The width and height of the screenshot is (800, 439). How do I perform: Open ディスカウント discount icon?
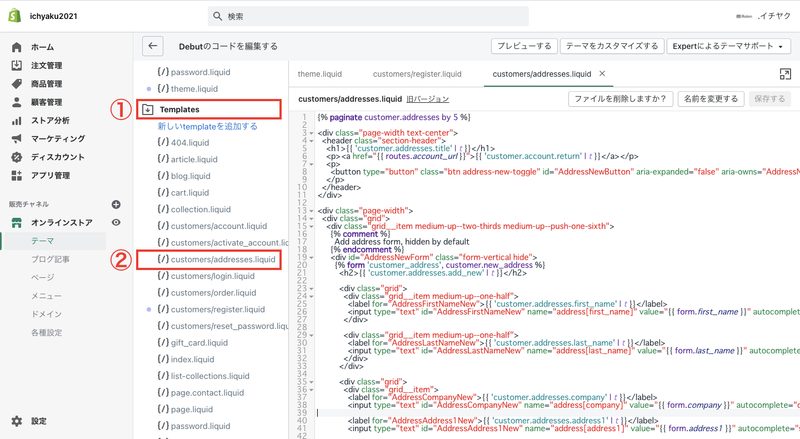coord(17,157)
